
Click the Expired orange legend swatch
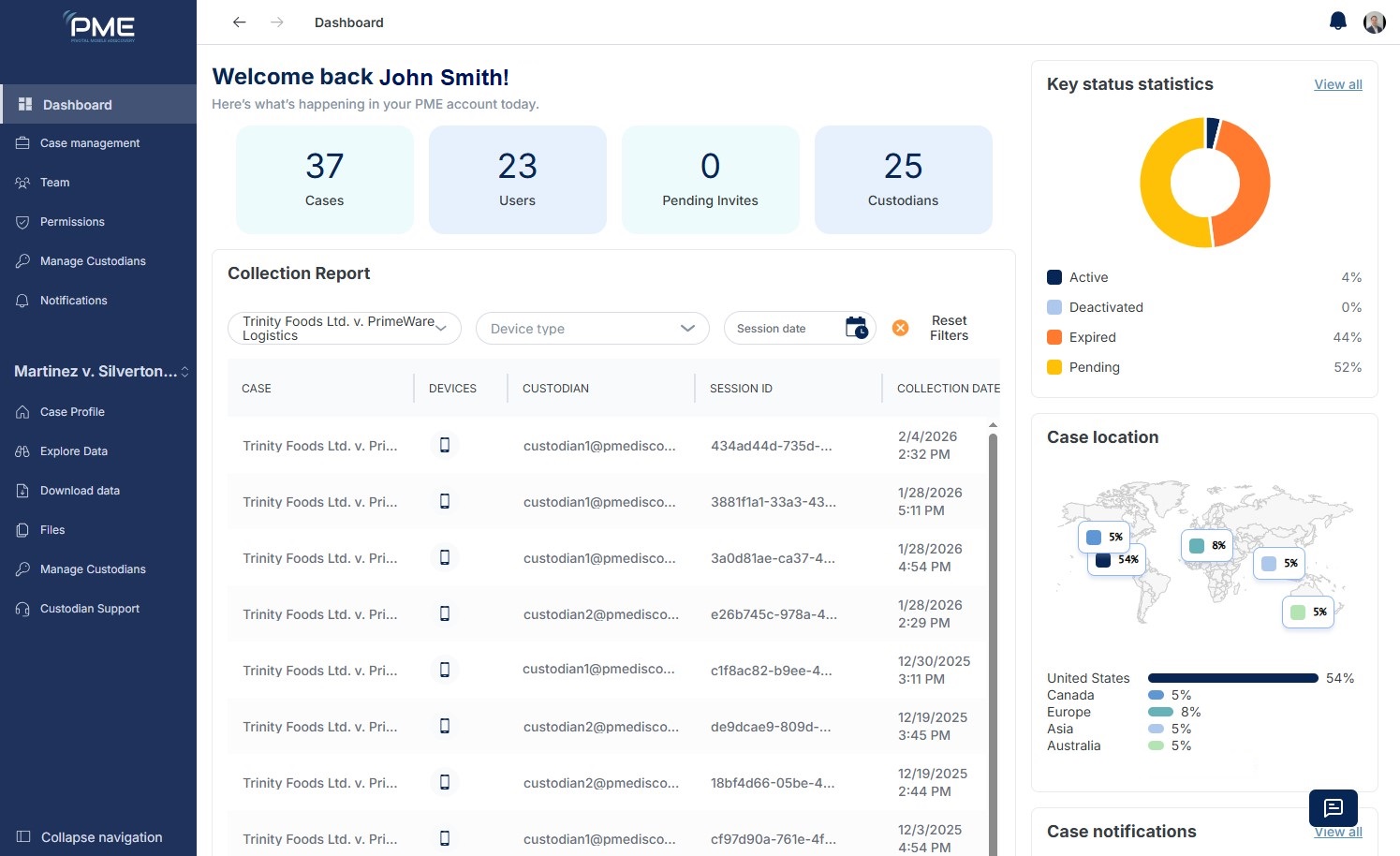[x=1054, y=337]
